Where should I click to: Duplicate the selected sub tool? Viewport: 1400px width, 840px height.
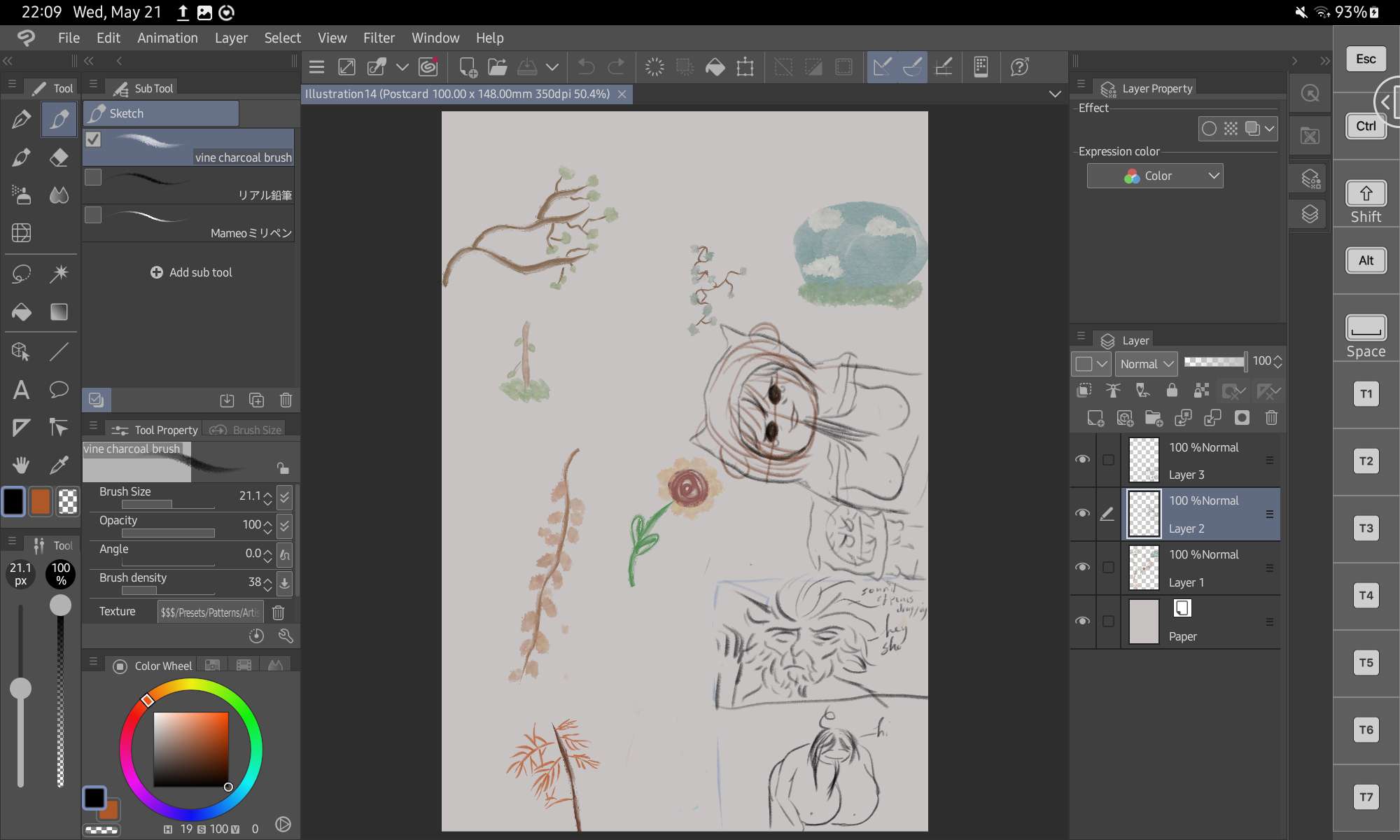tap(256, 400)
